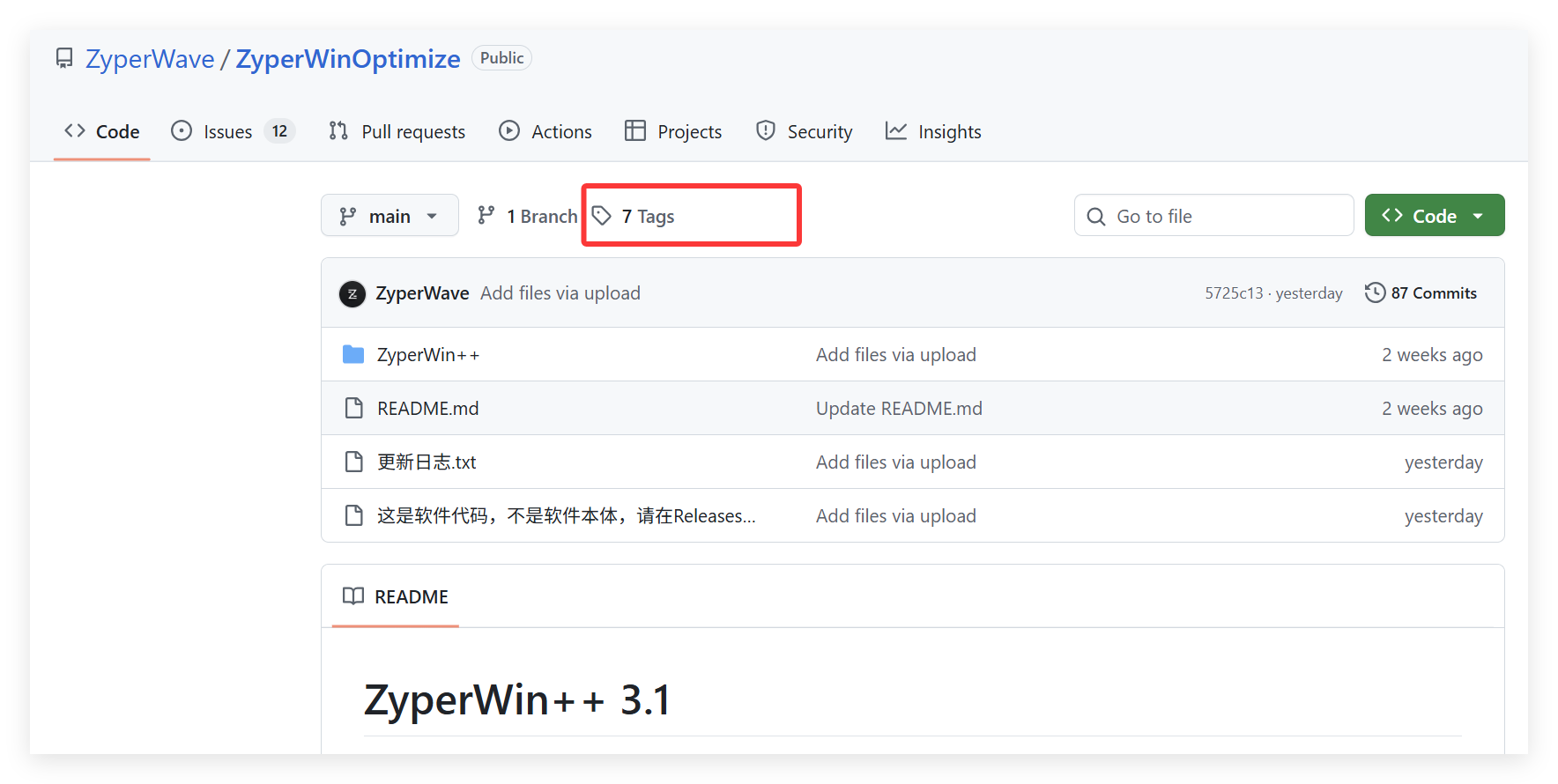Click the ZyperWin++ 3.1 heading

click(x=517, y=700)
